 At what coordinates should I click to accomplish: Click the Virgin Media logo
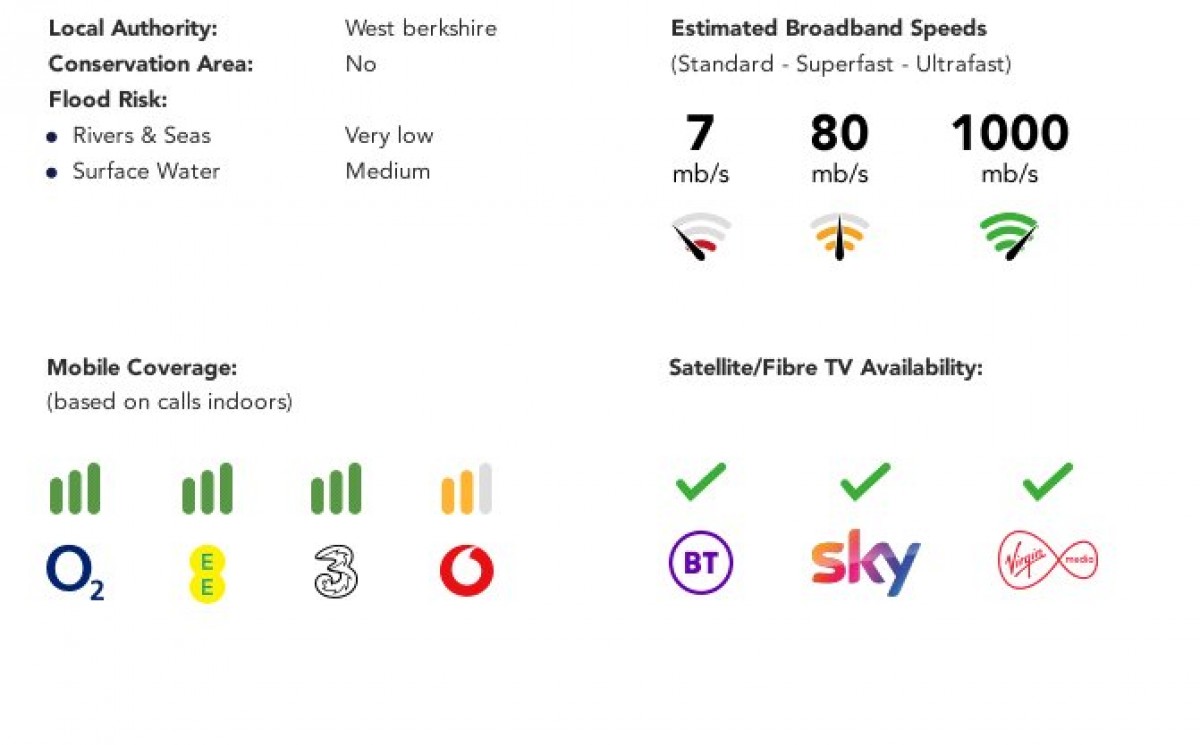[1047, 560]
